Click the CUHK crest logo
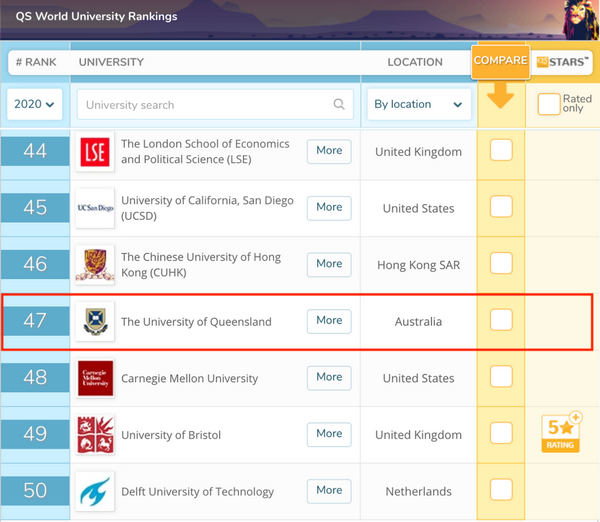This screenshot has height=522, width=600. (95, 264)
